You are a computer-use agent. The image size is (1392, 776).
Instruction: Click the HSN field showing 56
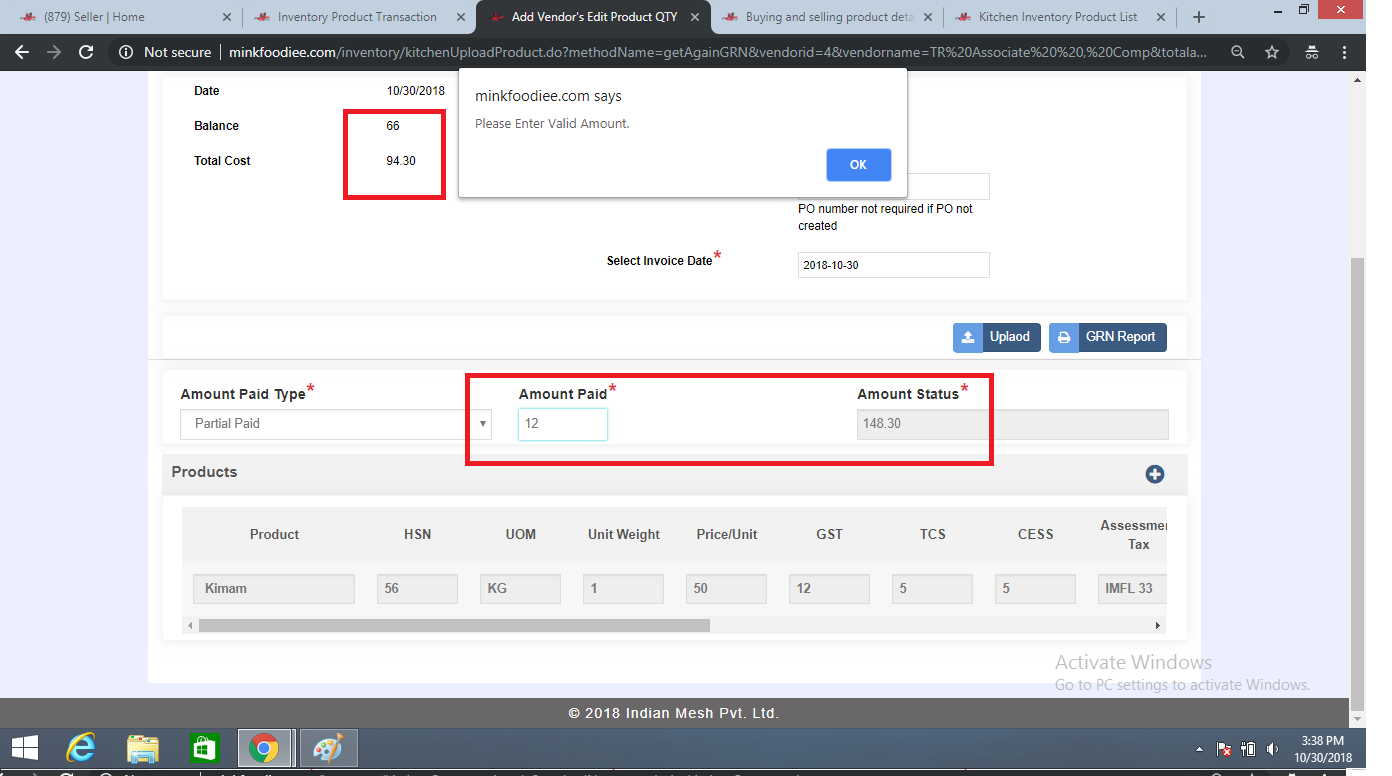pyautogui.click(x=417, y=589)
